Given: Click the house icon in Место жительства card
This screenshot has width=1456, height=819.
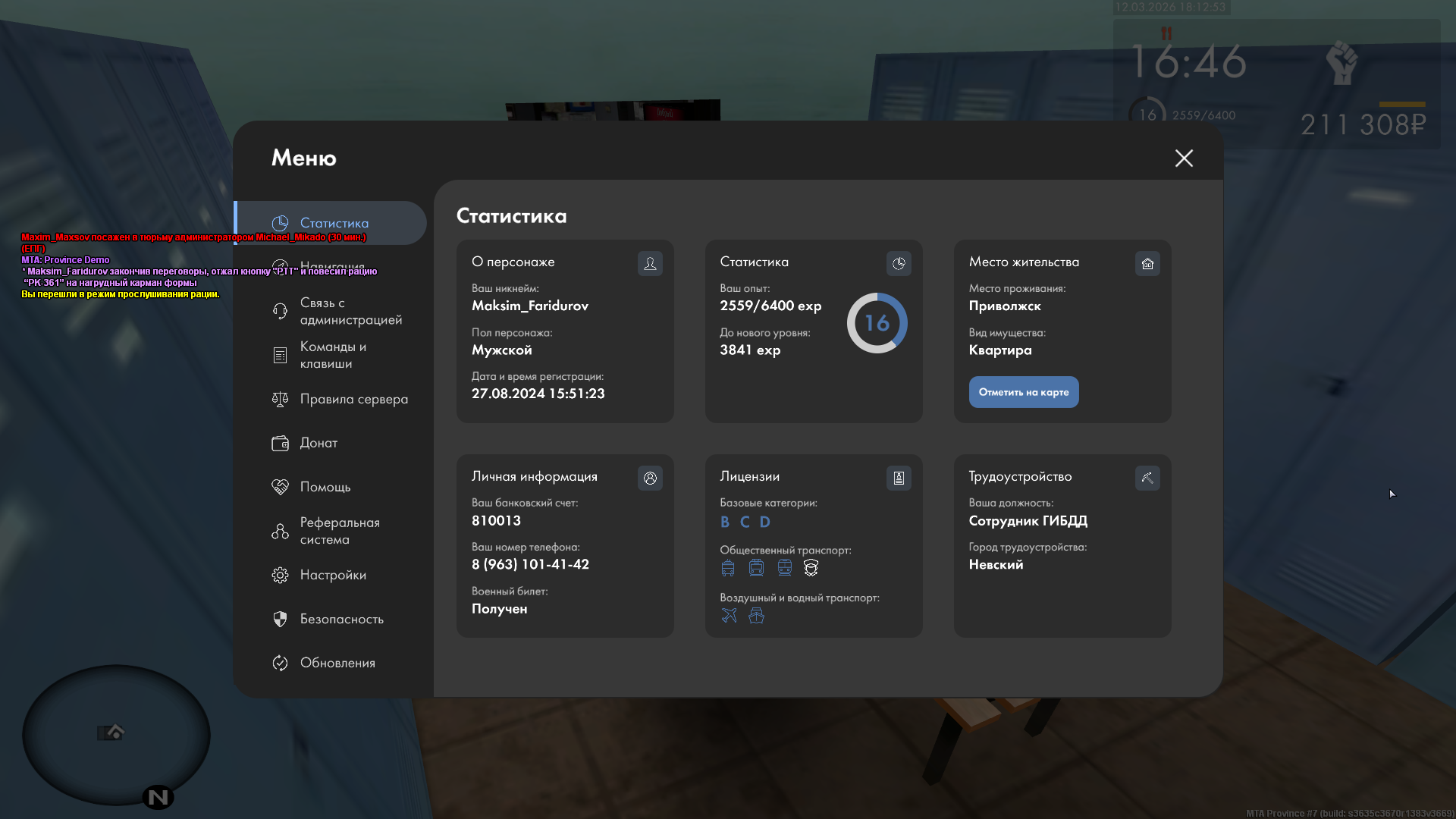Looking at the screenshot, I should pos(1147,264).
